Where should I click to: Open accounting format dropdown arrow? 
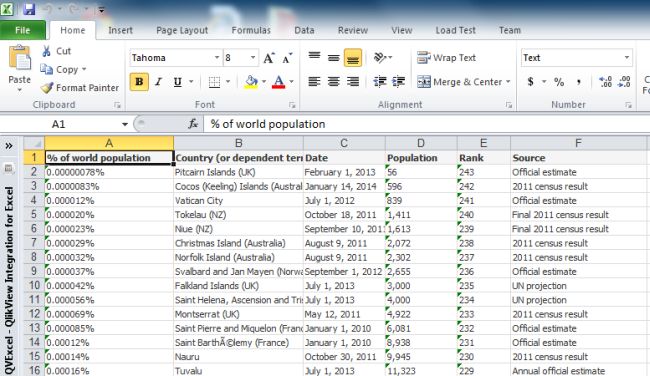click(x=543, y=82)
